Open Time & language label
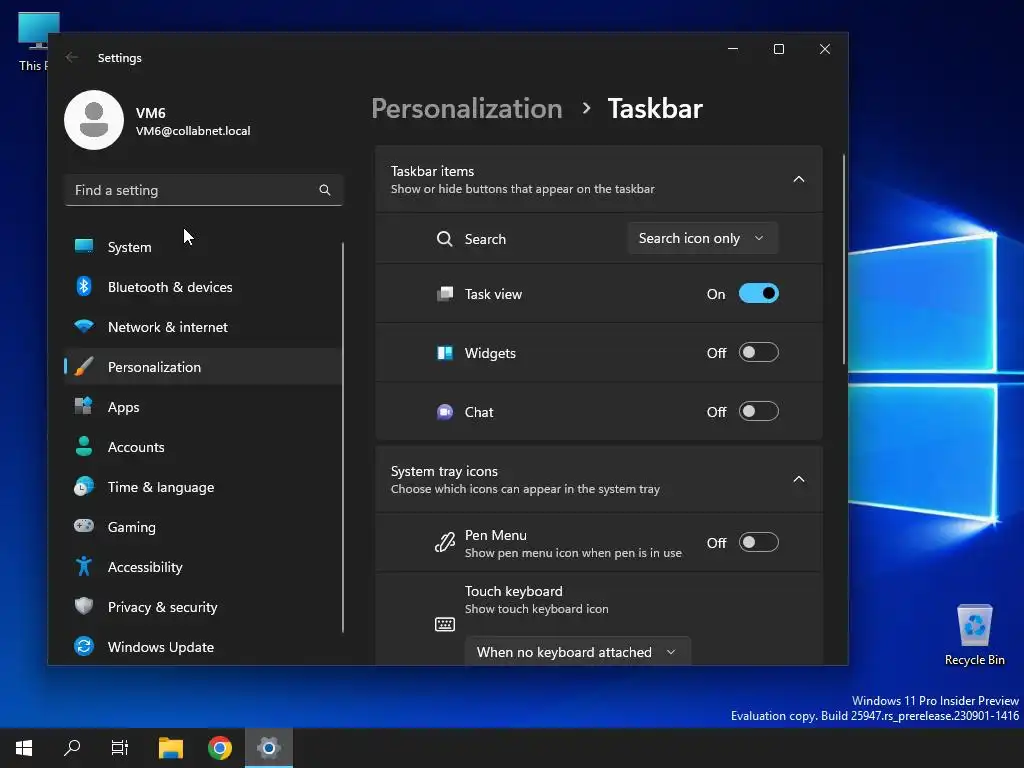Viewport: 1024px width, 768px height. coord(161,487)
